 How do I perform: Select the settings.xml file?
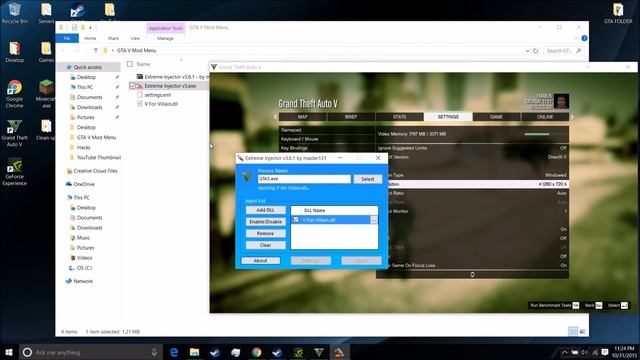point(158,95)
